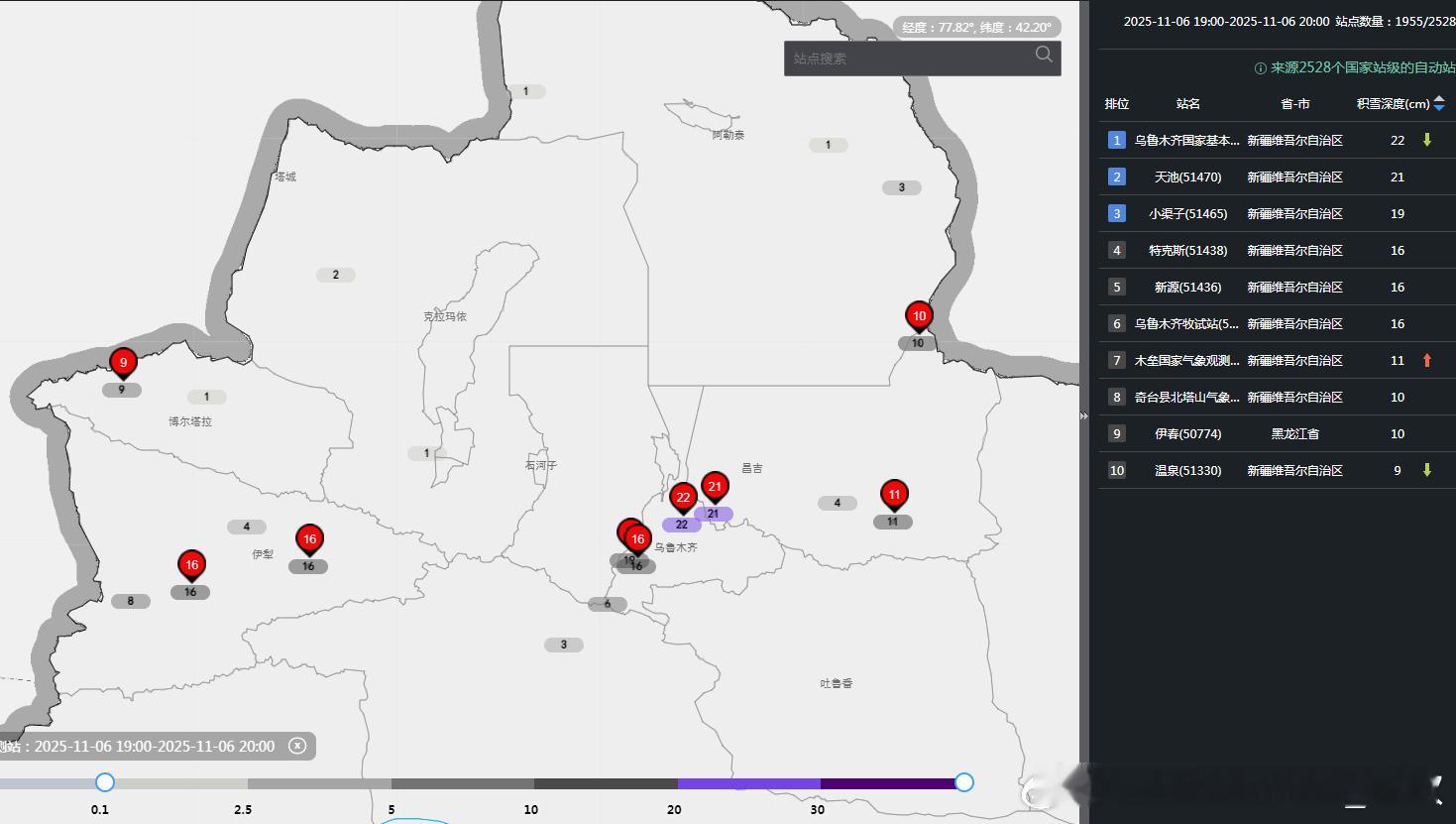Click 黑龙江省 in the 伊春 row

click(1295, 433)
